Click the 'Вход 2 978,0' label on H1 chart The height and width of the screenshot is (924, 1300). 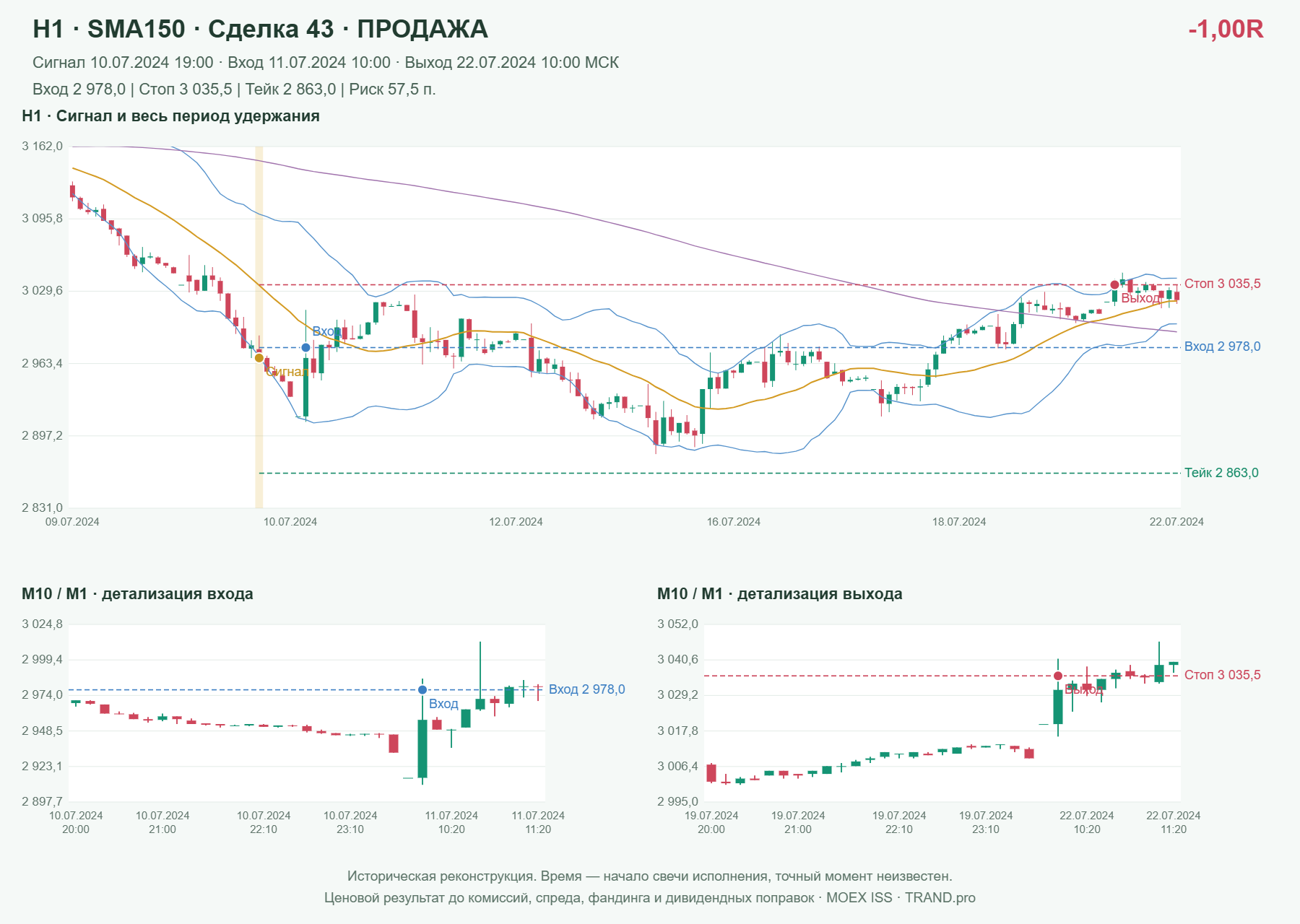[x=1223, y=346]
